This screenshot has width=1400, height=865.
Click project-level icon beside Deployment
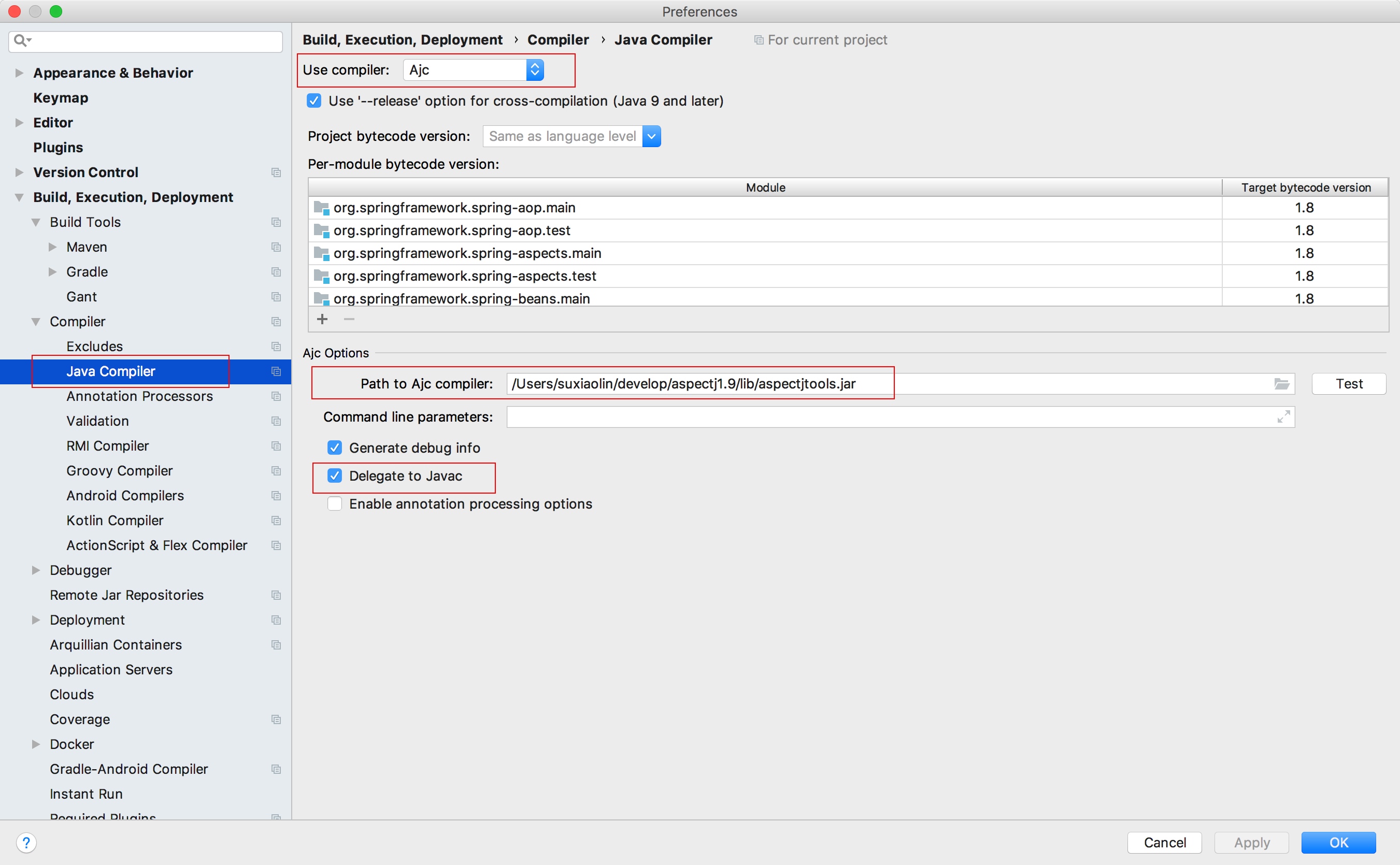tap(276, 620)
